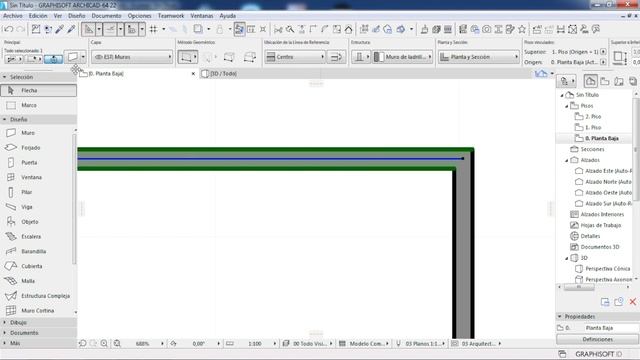Click the zoom-in magnifier in bottom bar
The height and width of the screenshot is (360, 640).
[104, 344]
